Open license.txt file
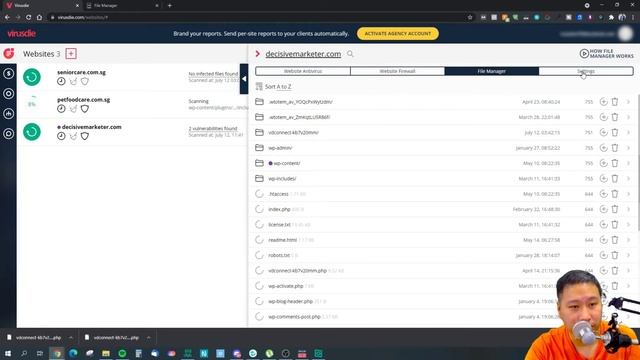 279,224
